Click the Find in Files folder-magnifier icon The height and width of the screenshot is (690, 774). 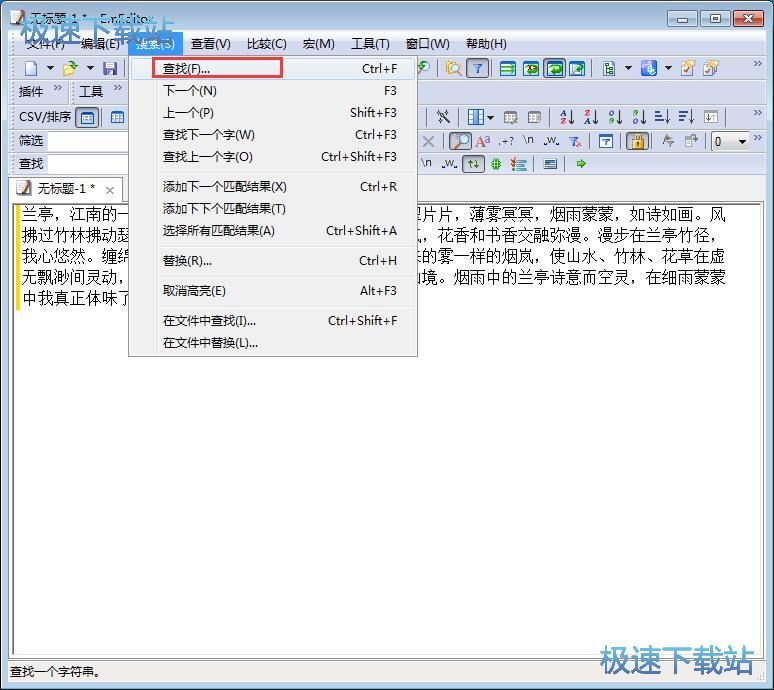(453, 68)
